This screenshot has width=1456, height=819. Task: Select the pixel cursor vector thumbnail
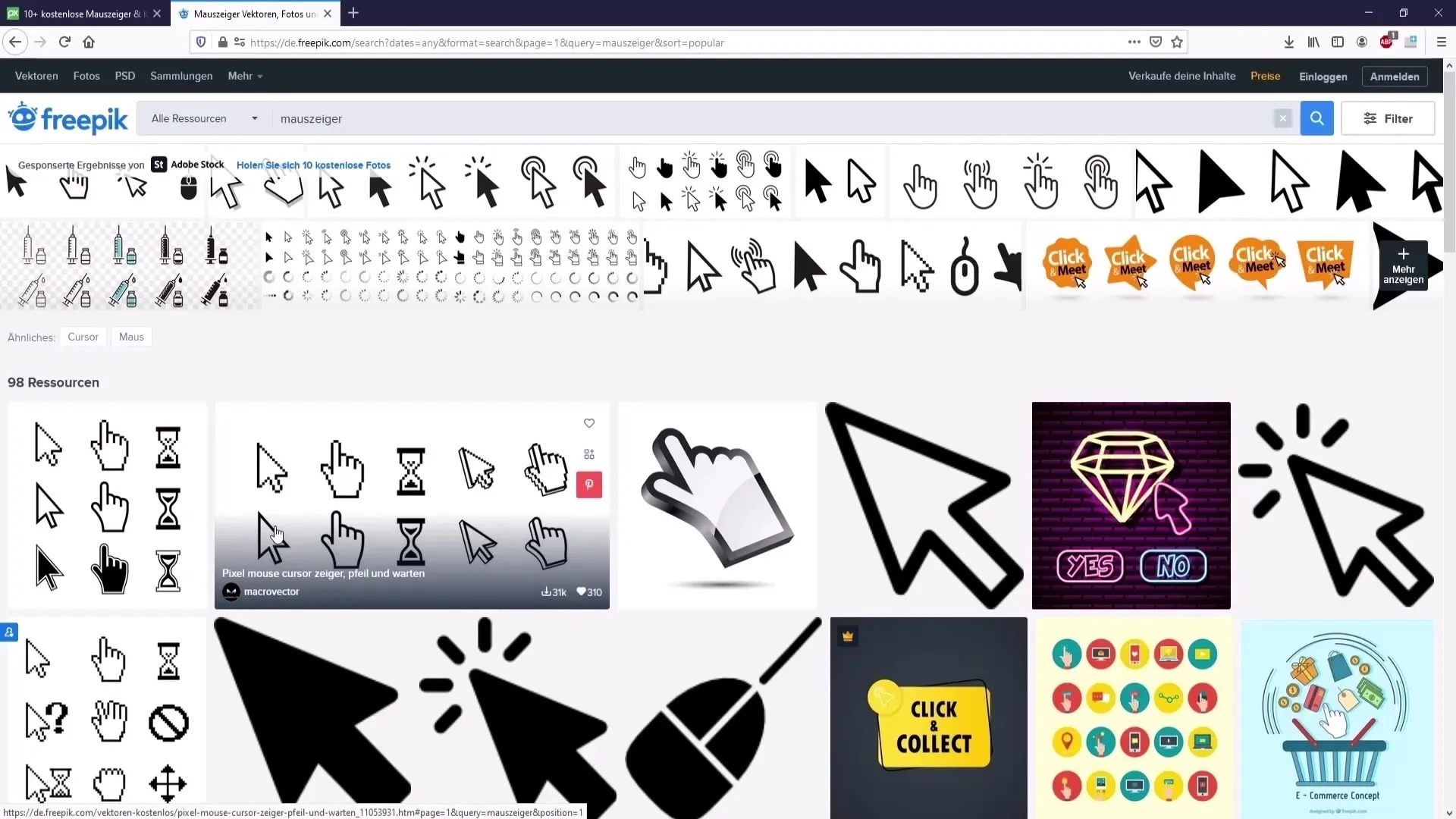pos(411,505)
